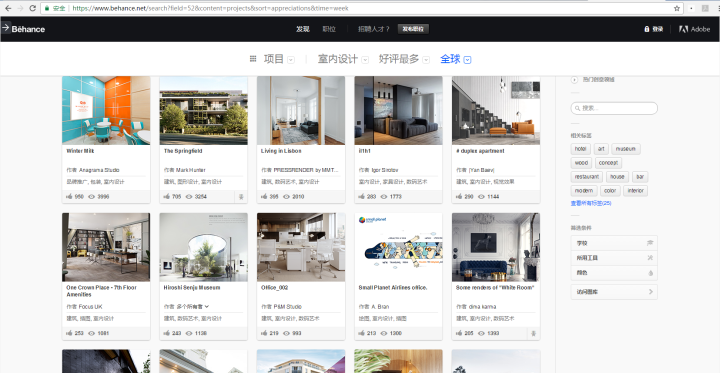Viewport: 720px width, 373px height.
Task: Open # duplex apartment title link
Action: click(480, 151)
